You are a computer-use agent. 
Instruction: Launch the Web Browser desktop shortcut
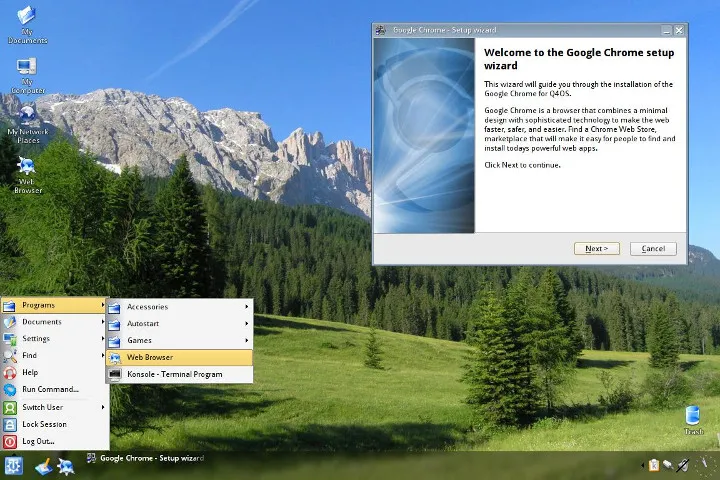tap(27, 175)
